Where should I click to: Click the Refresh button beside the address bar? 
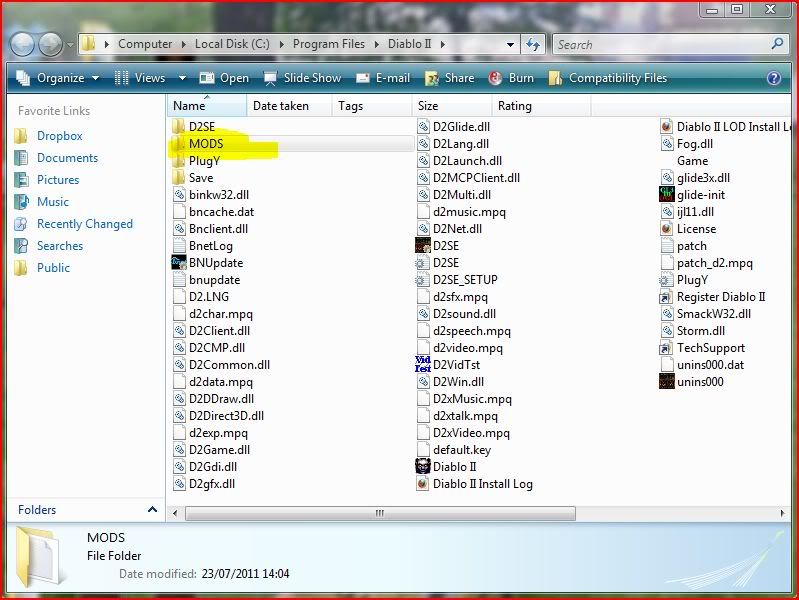(x=533, y=44)
